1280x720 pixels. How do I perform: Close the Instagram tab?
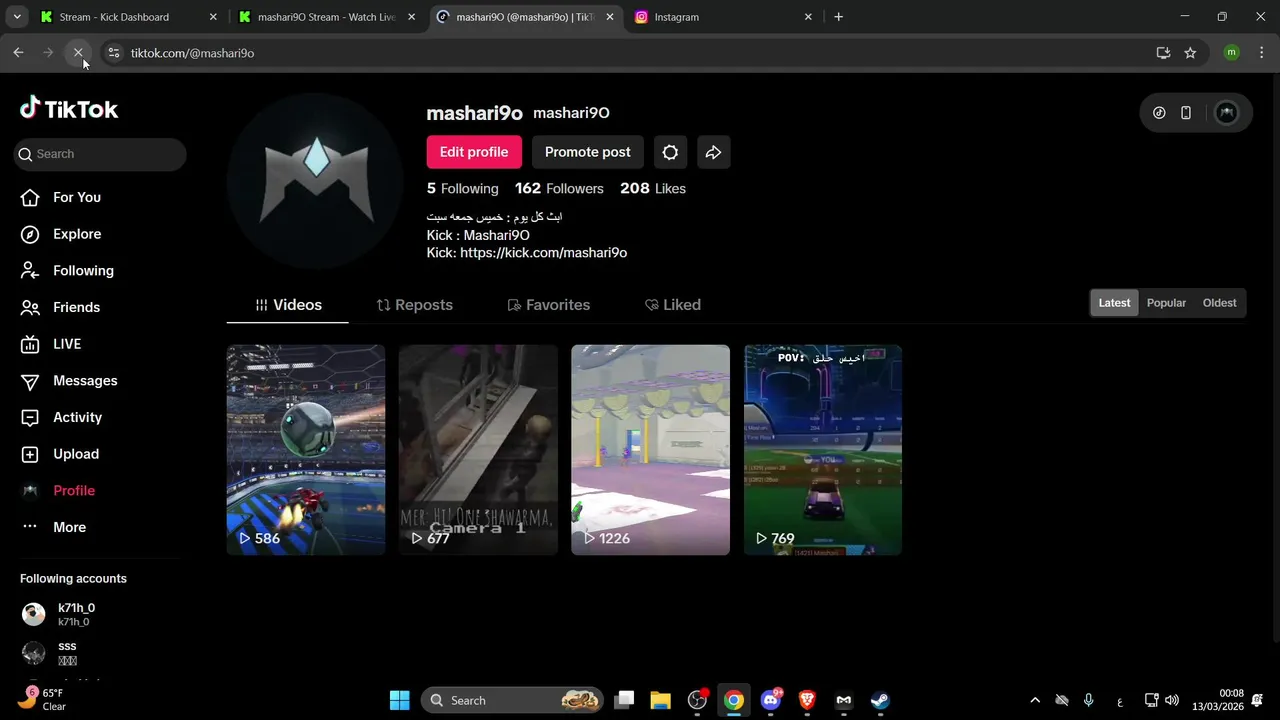tap(809, 17)
